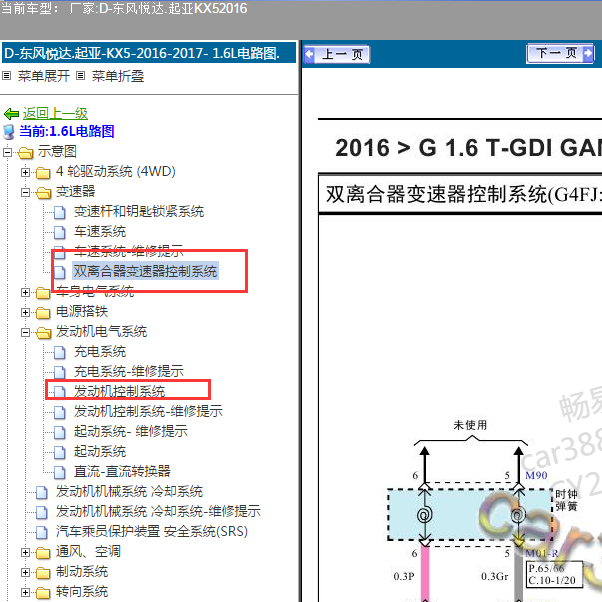The image size is (602, 602).
Task: Open 发动机机械系统 冷却系统-维修提示 entry
Action: [158, 511]
